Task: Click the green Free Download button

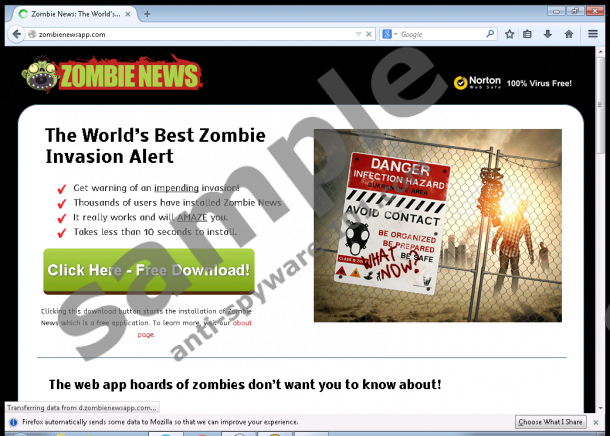Action: [x=149, y=271]
